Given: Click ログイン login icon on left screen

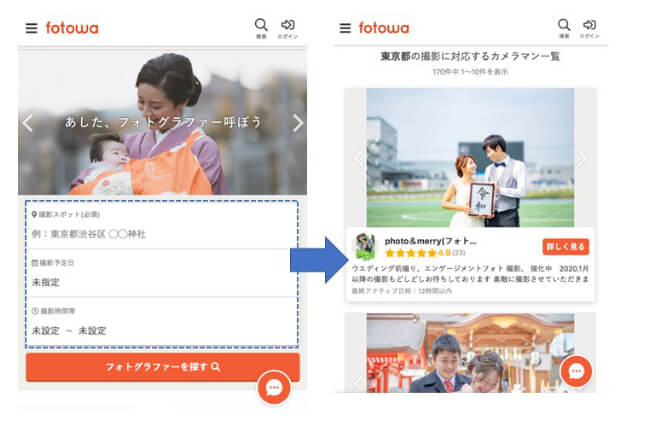Looking at the screenshot, I should click(288, 27).
